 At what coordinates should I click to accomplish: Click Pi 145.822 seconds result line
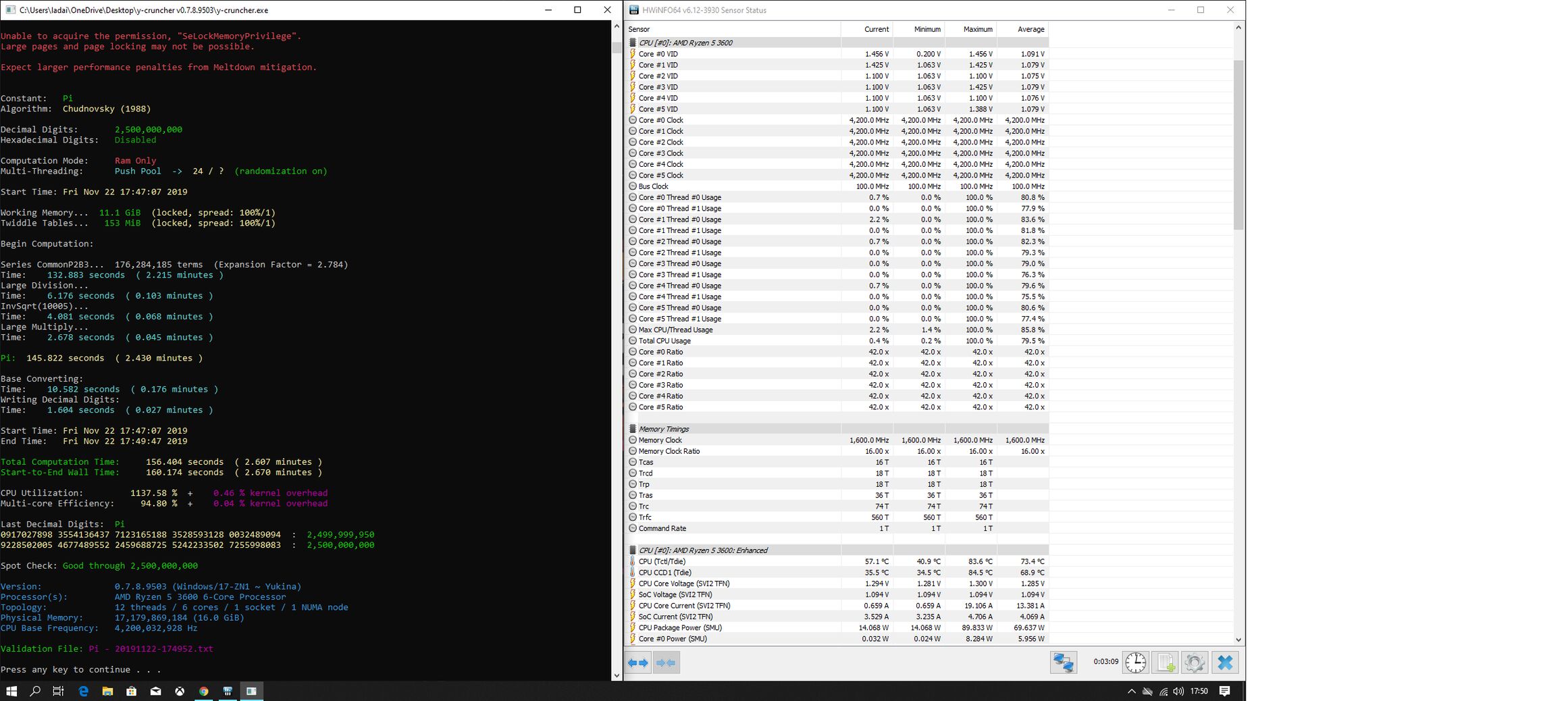[x=101, y=358]
